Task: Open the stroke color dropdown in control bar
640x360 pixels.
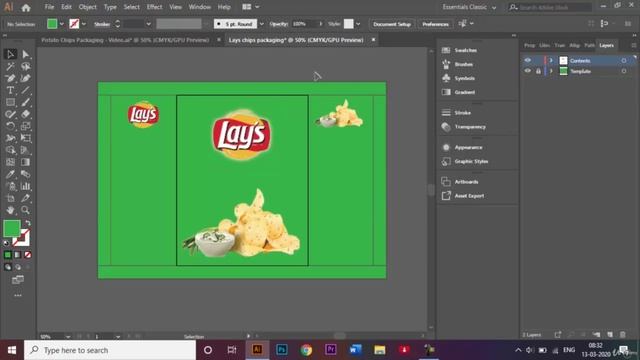Action: (x=84, y=24)
